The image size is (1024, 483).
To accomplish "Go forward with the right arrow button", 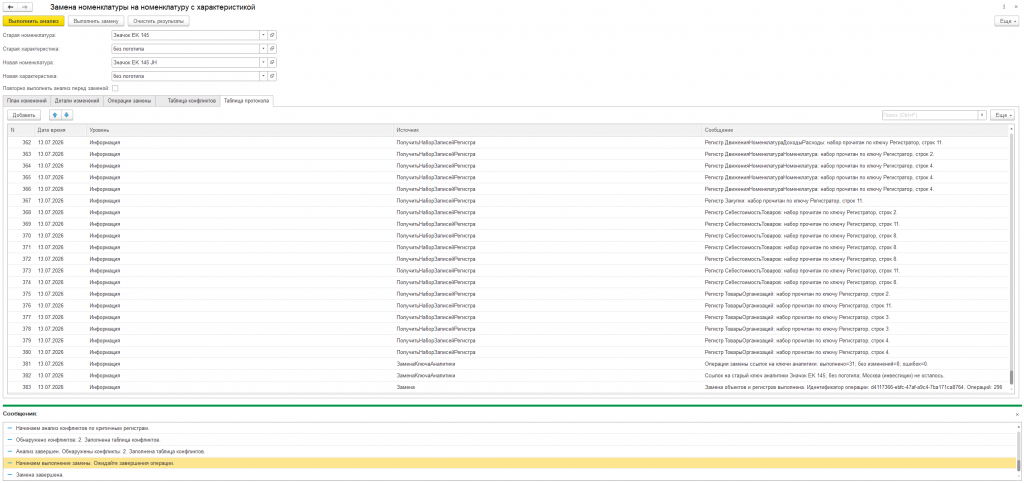I will [24, 7].
